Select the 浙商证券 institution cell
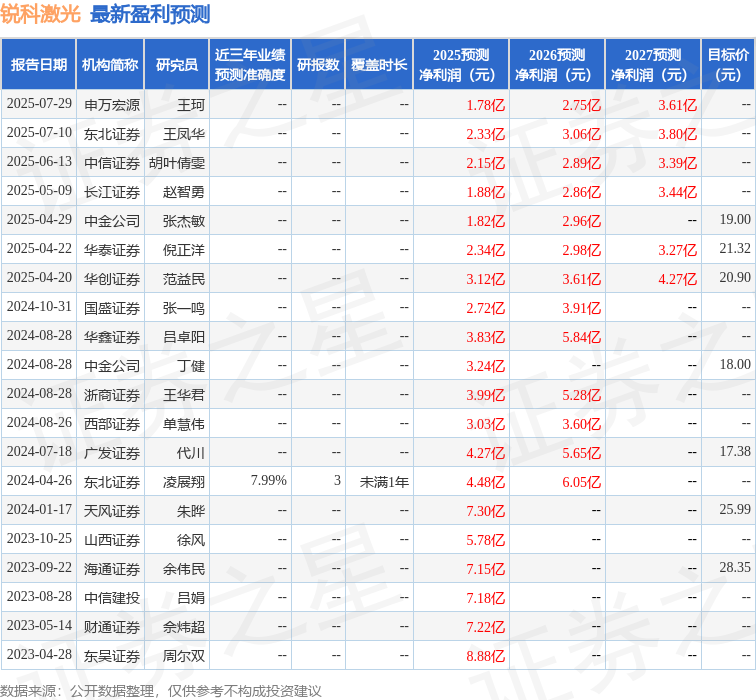Screen dimensions: 756x700 112,395
